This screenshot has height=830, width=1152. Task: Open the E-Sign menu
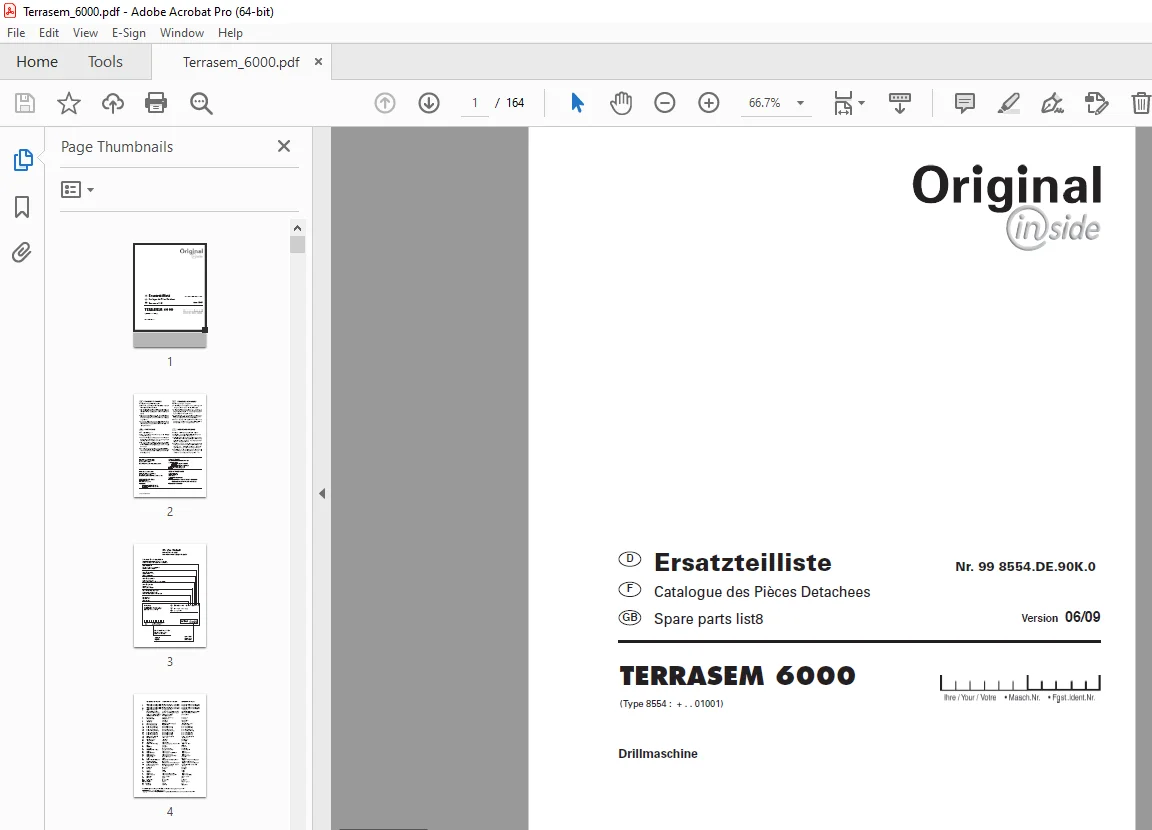tap(129, 33)
